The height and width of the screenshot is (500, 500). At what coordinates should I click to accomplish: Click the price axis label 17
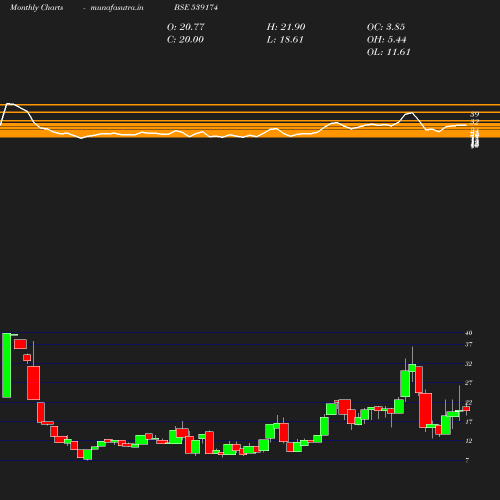pos(469,422)
